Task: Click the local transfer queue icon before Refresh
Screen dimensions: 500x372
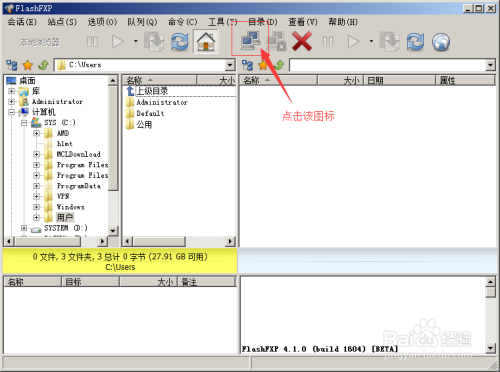Action: point(154,42)
